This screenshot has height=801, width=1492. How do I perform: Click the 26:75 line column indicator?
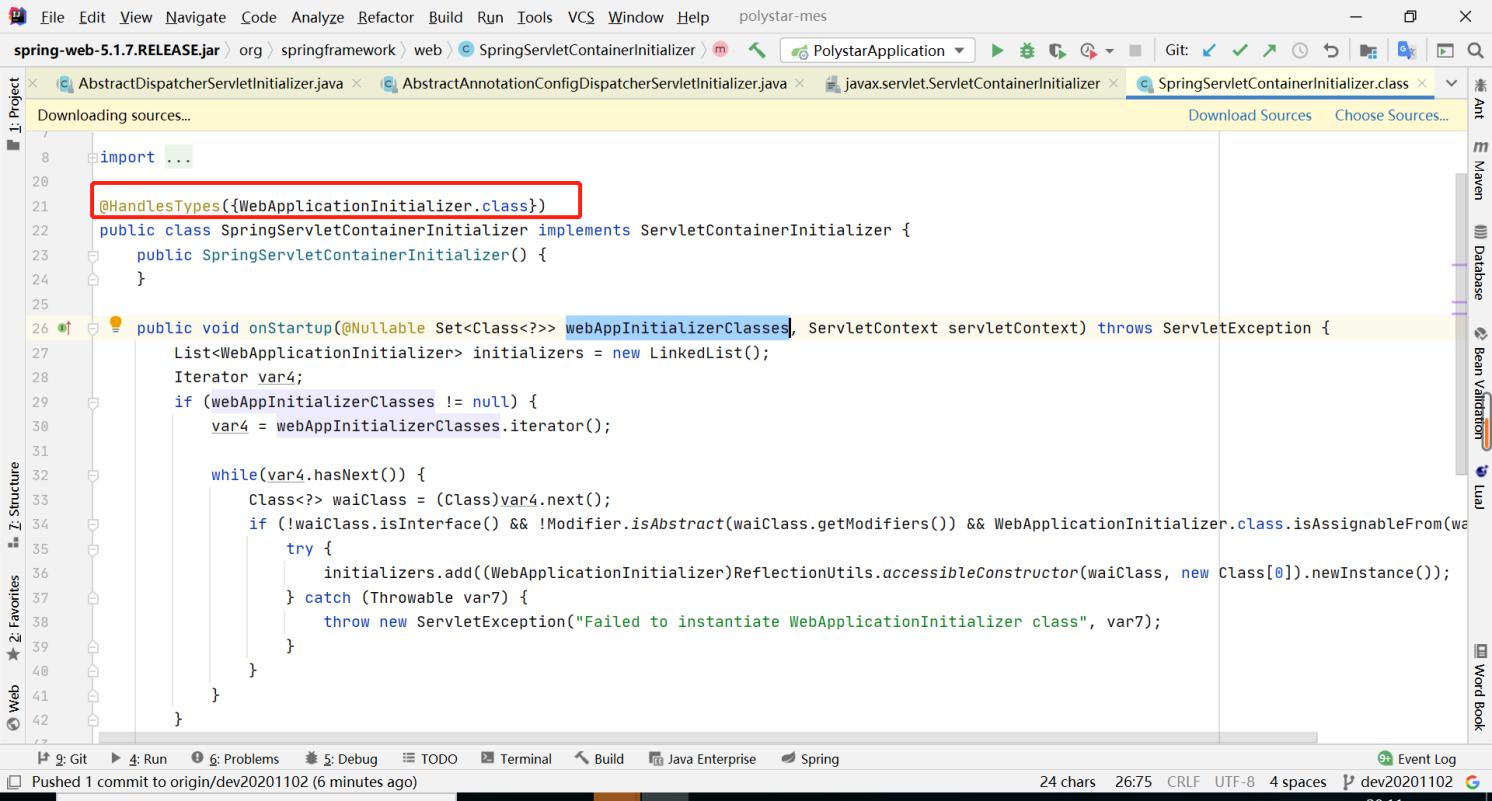1135,782
